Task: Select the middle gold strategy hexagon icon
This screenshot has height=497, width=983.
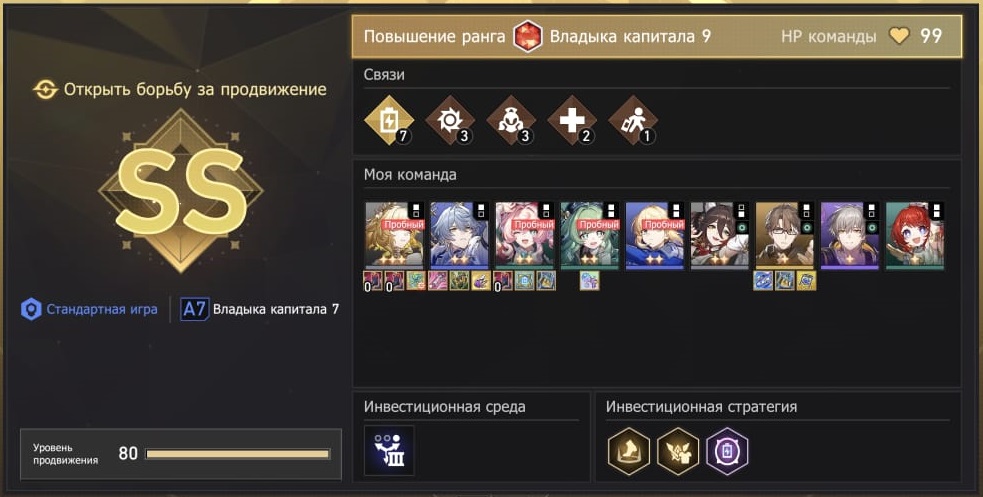Action: click(678, 451)
